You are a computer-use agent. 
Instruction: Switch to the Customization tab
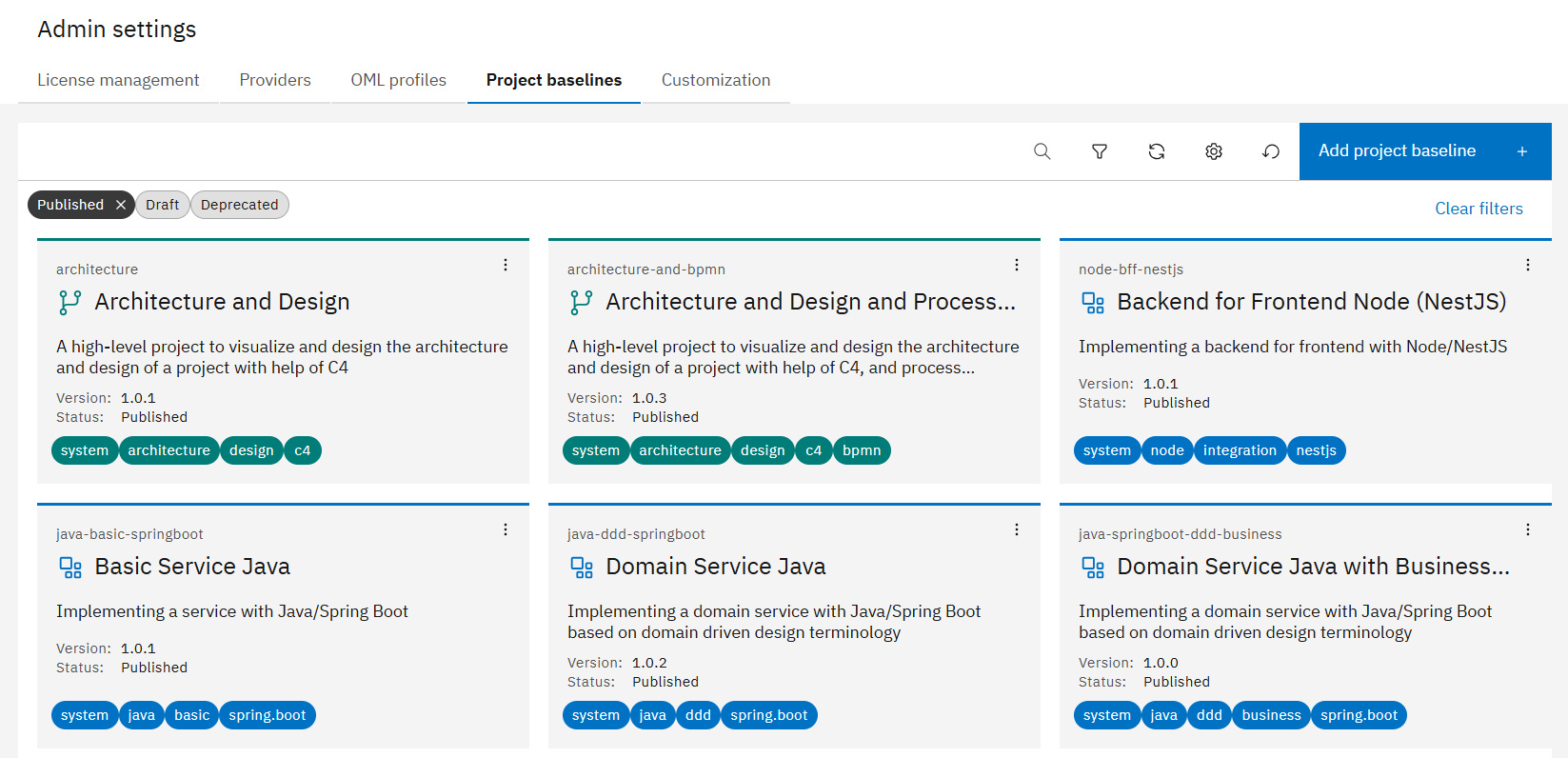(716, 80)
